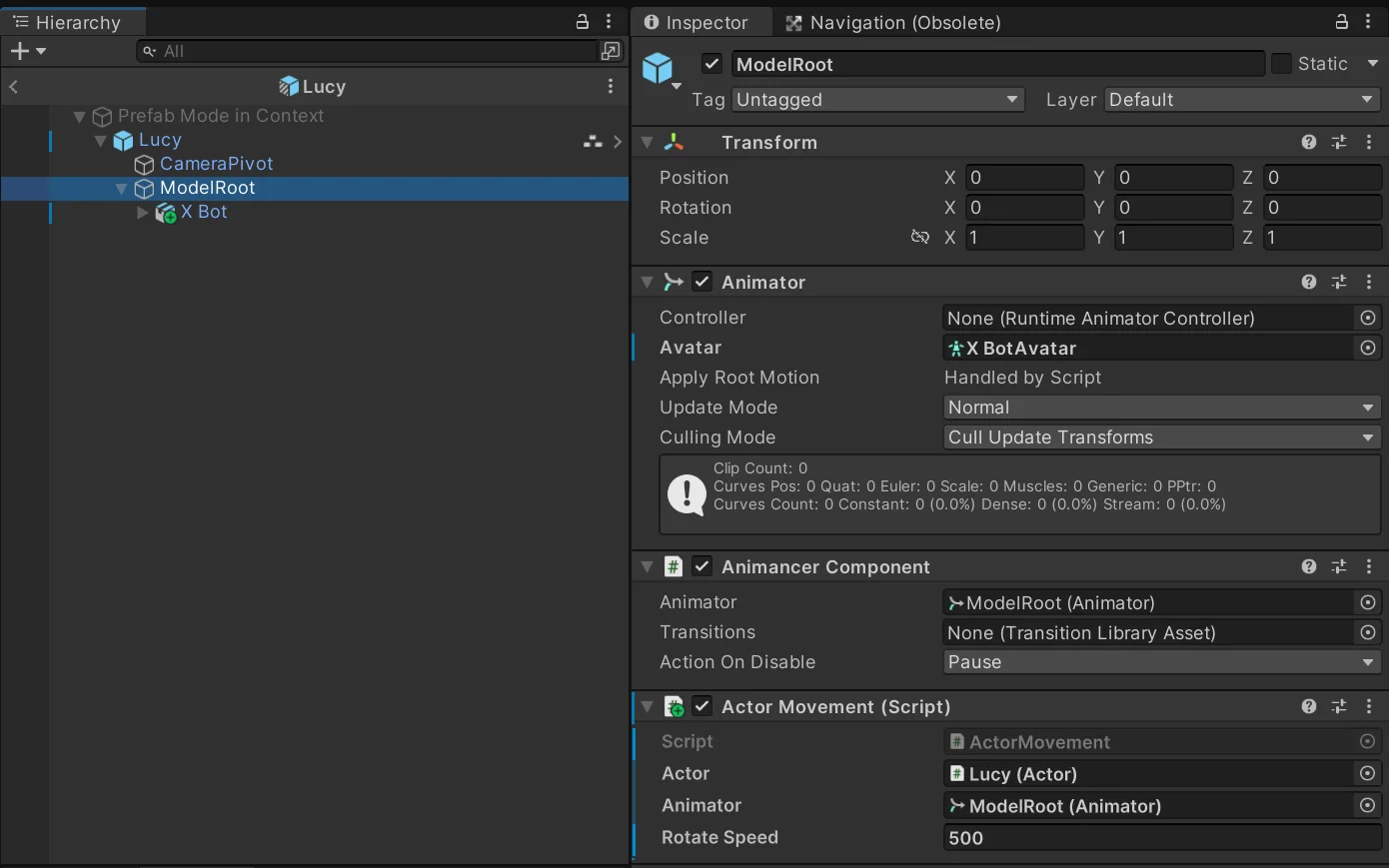Go back using the prefab back arrow
This screenshot has width=1389, height=868.
coord(14,87)
